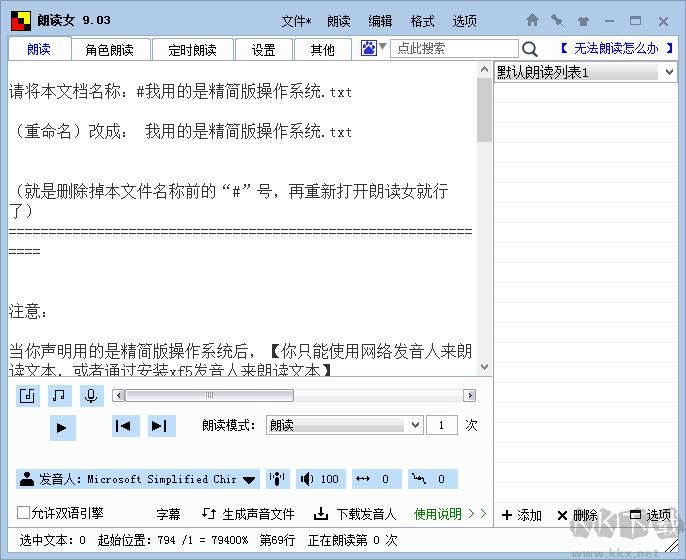Click the repeat count field showing 1
The width and height of the screenshot is (686, 560).
tap(441, 425)
